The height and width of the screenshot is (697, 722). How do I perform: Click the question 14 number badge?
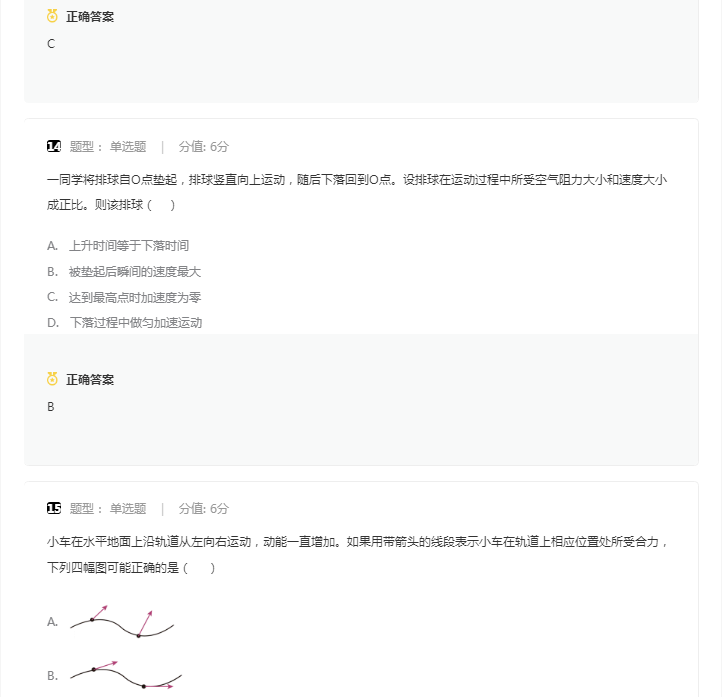click(54, 146)
